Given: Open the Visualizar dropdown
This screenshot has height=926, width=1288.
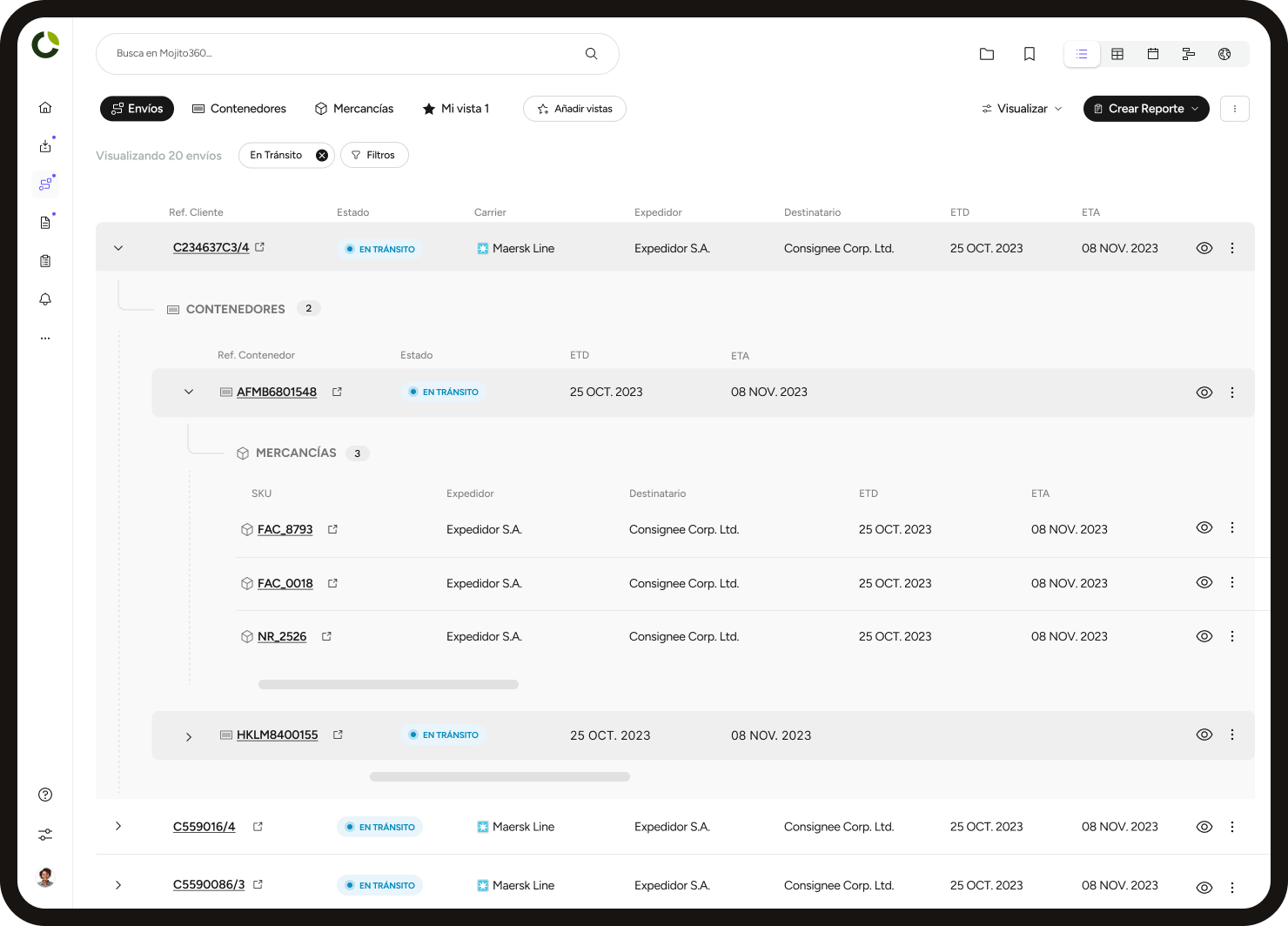Looking at the screenshot, I should click(x=1021, y=108).
